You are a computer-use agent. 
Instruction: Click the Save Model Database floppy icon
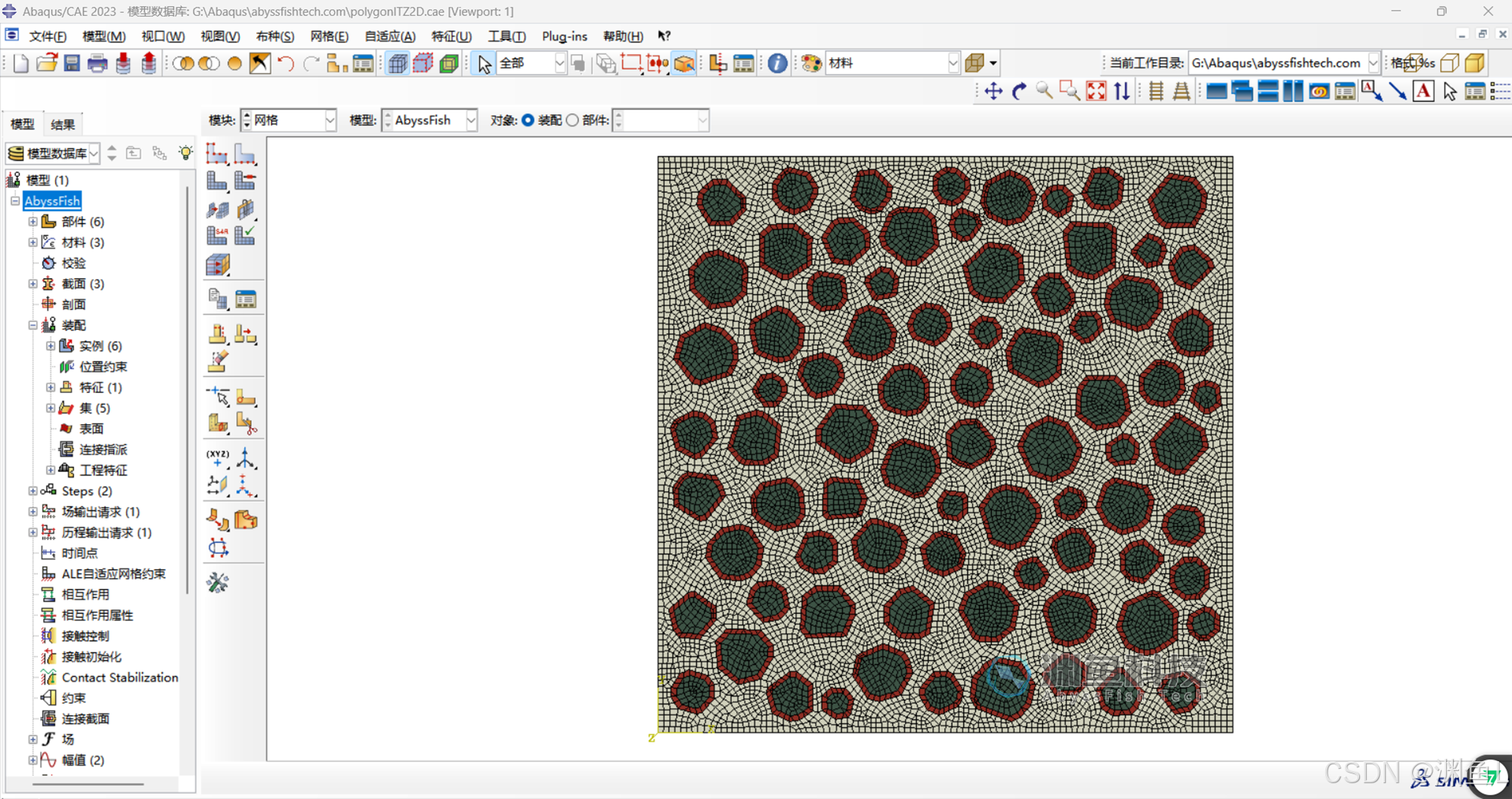[x=72, y=63]
